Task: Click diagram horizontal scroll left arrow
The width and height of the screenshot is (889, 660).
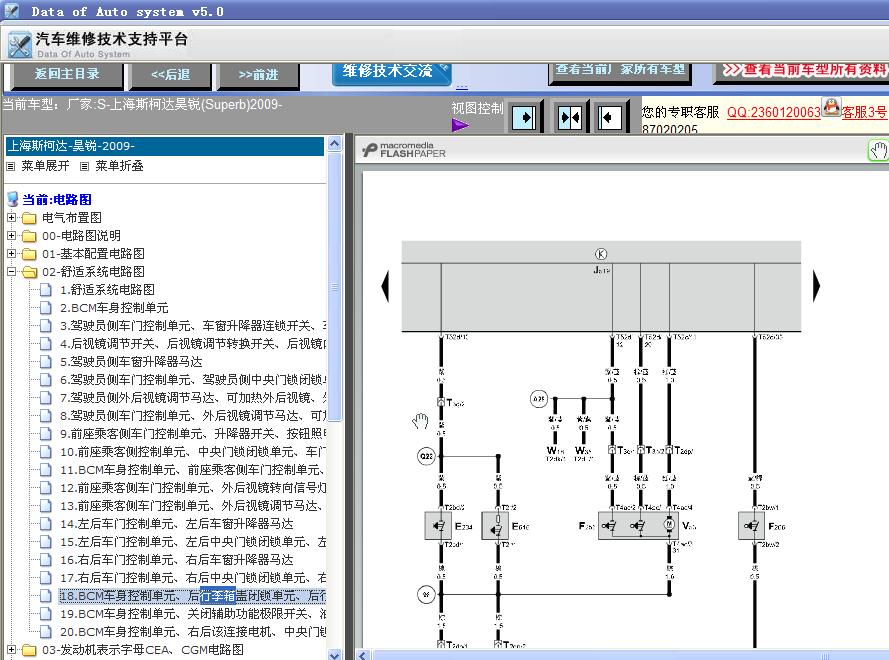Action: pyautogui.click(x=363, y=655)
